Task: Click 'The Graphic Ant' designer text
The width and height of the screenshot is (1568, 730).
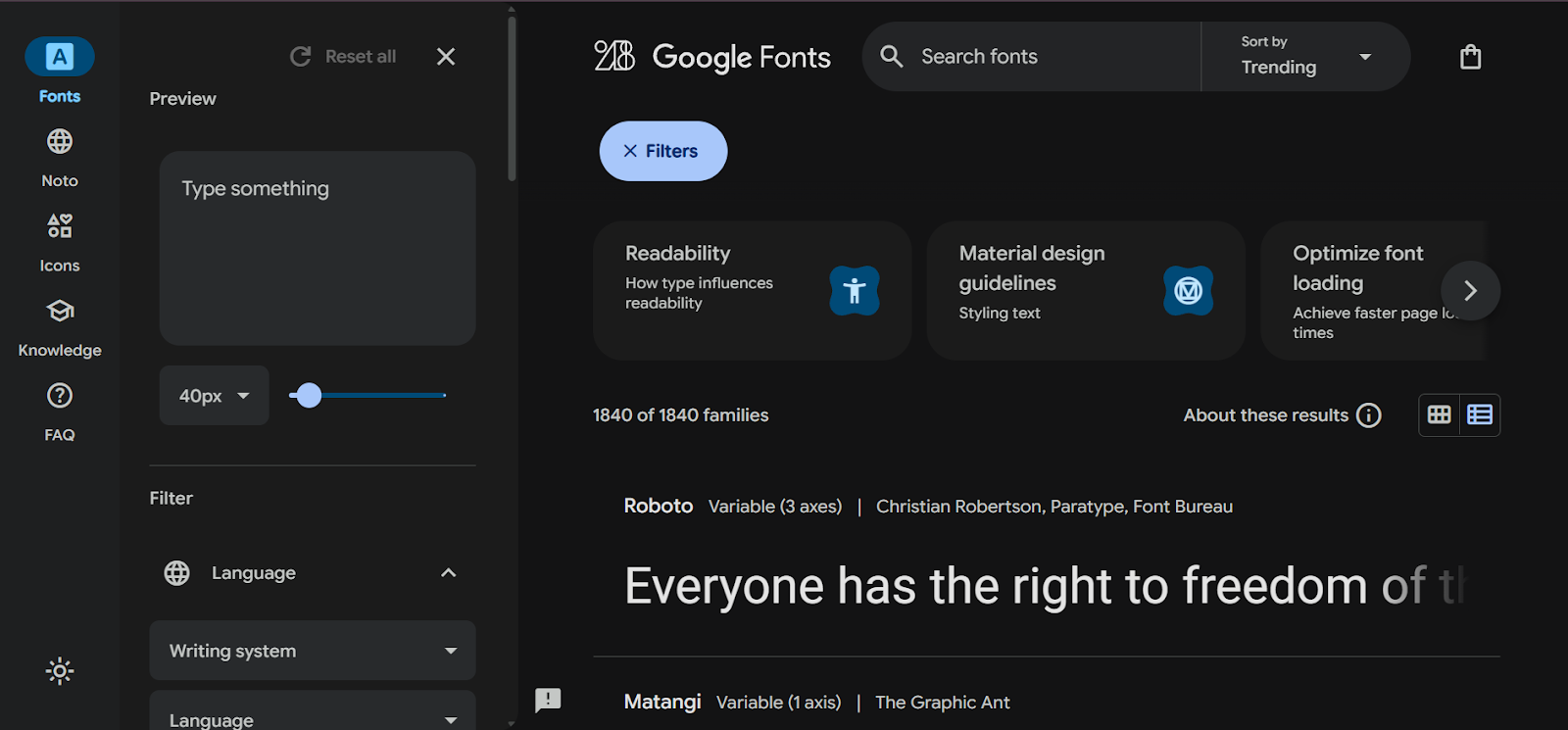Action: point(943,703)
